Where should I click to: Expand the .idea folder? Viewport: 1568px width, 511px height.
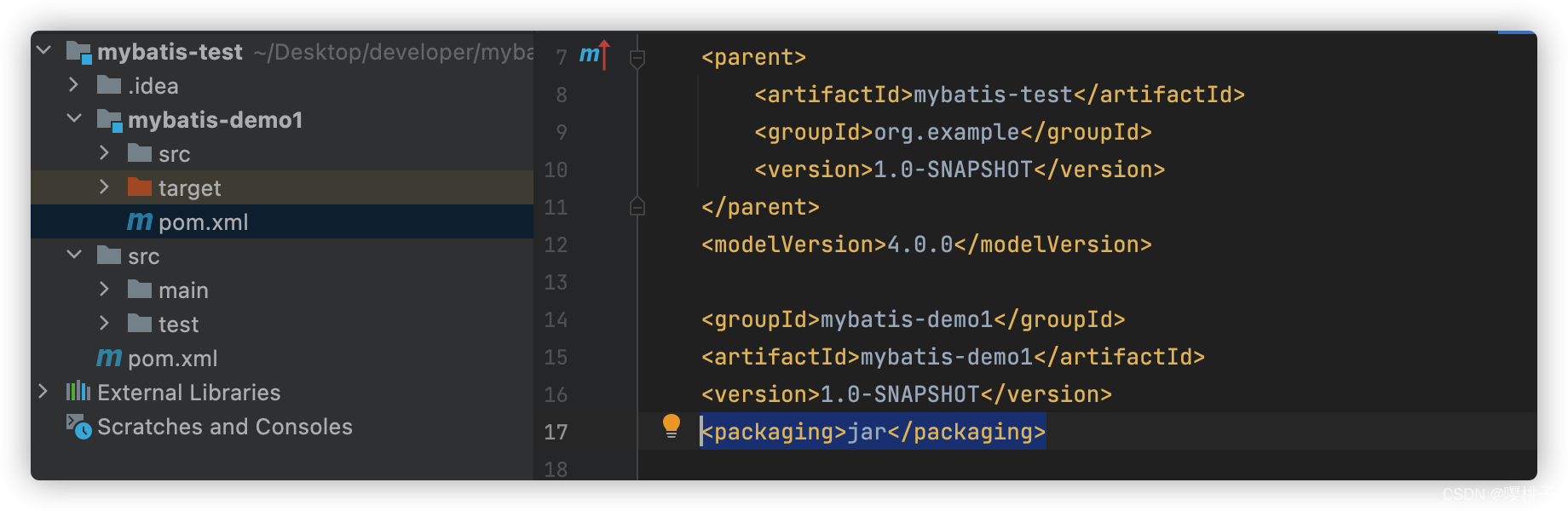tap(74, 85)
